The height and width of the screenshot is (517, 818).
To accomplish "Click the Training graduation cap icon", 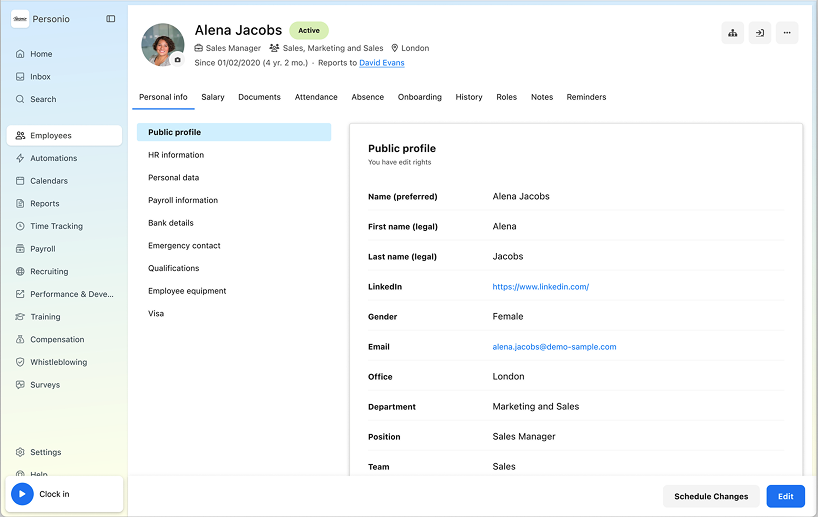I will (20, 317).
